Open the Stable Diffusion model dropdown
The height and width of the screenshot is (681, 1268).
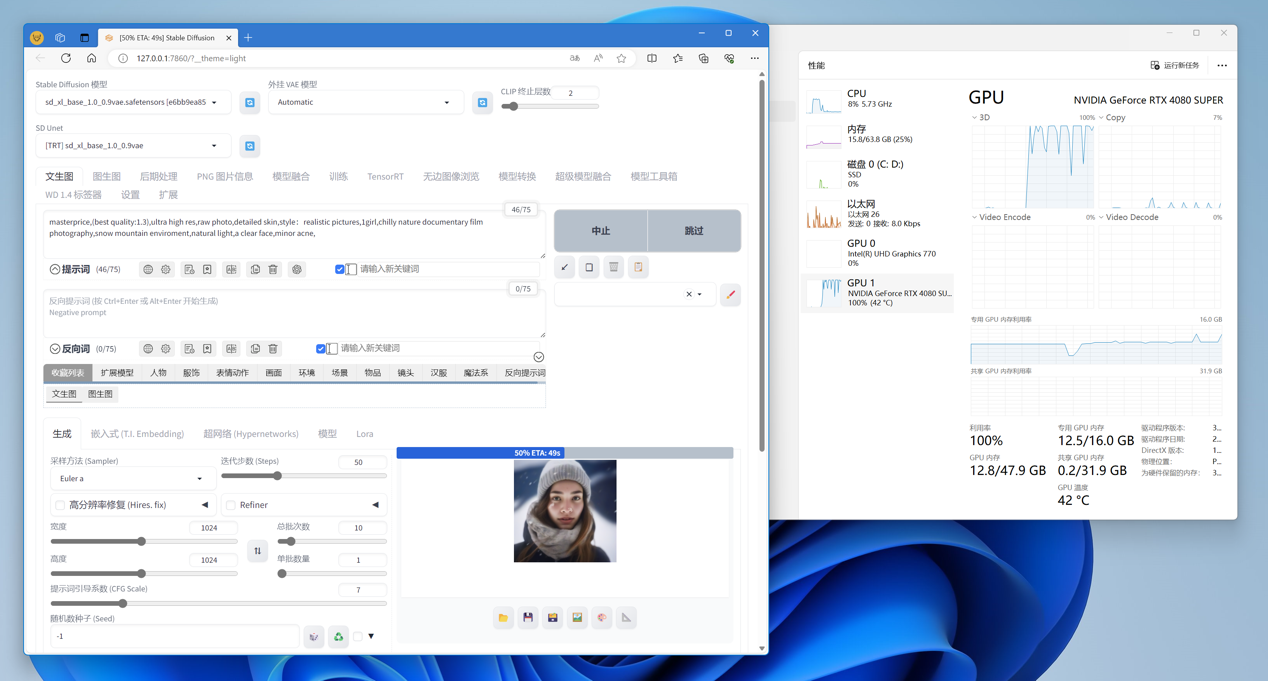[132, 103]
